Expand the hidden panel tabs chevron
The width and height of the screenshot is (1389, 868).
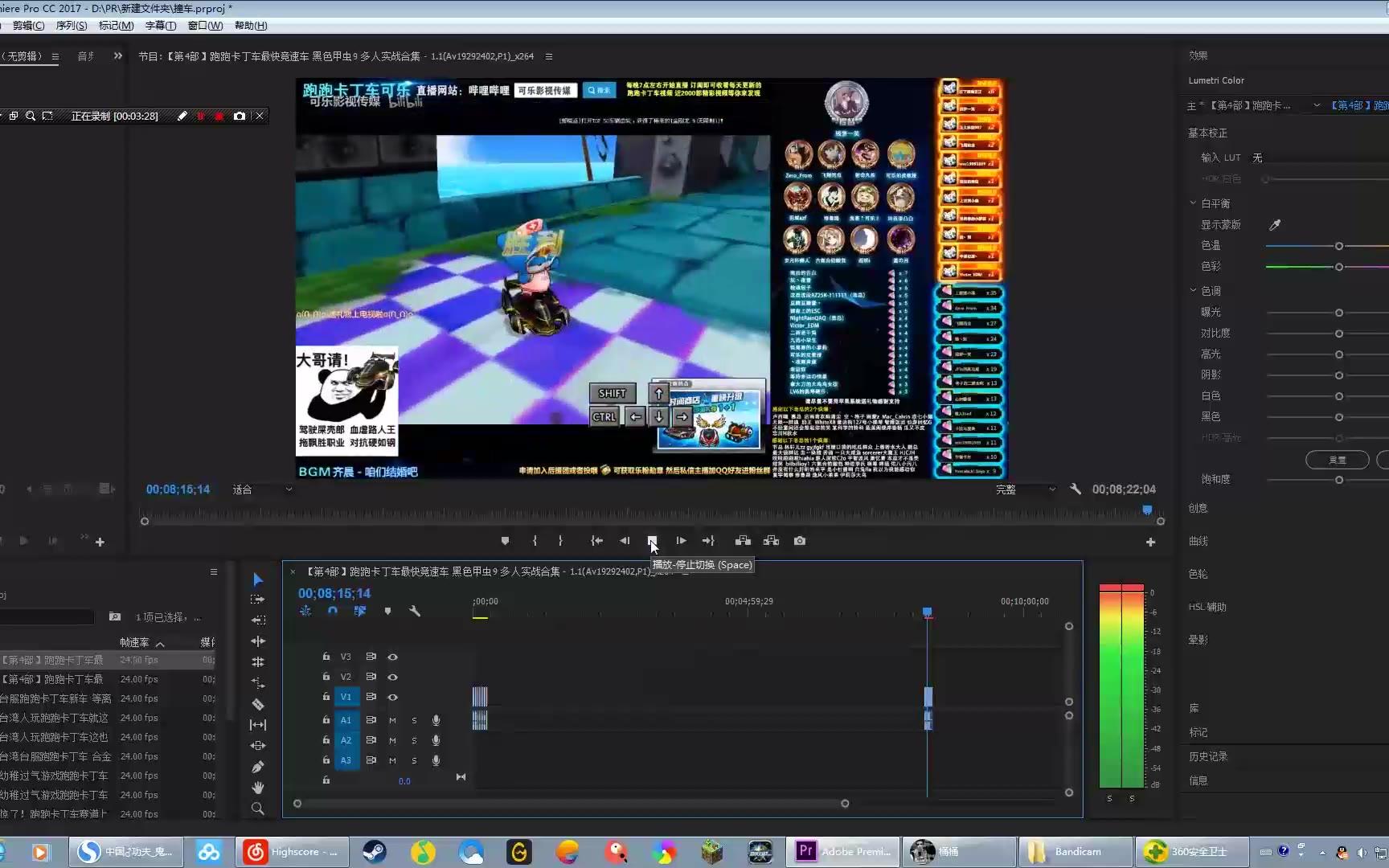118,55
